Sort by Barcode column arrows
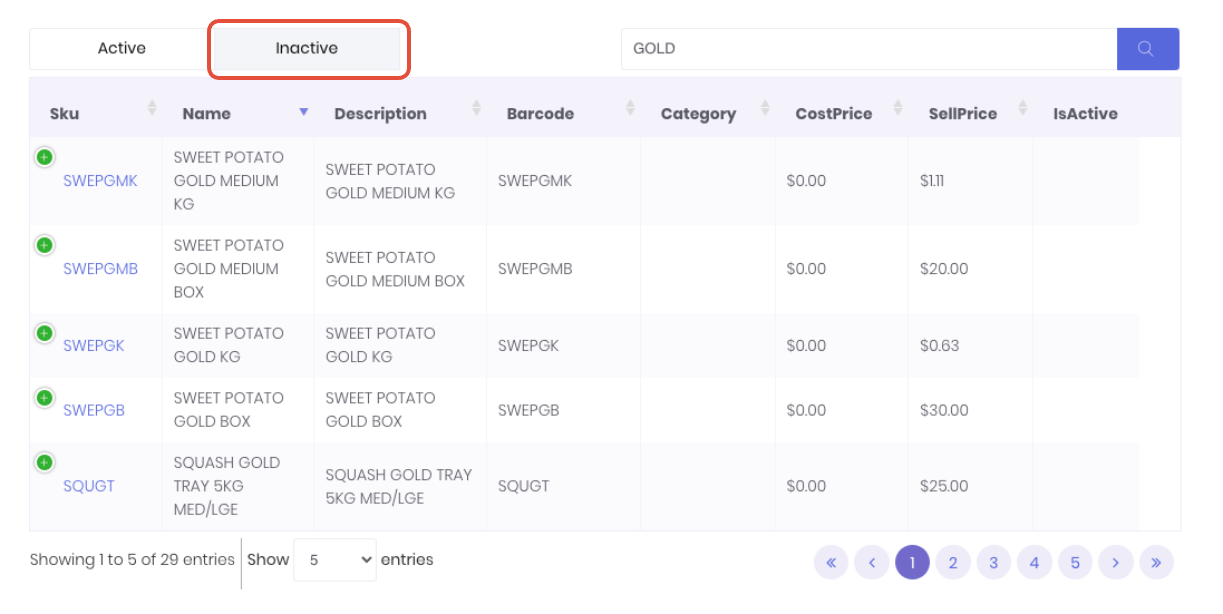The height and width of the screenshot is (614, 1223). click(630, 108)
